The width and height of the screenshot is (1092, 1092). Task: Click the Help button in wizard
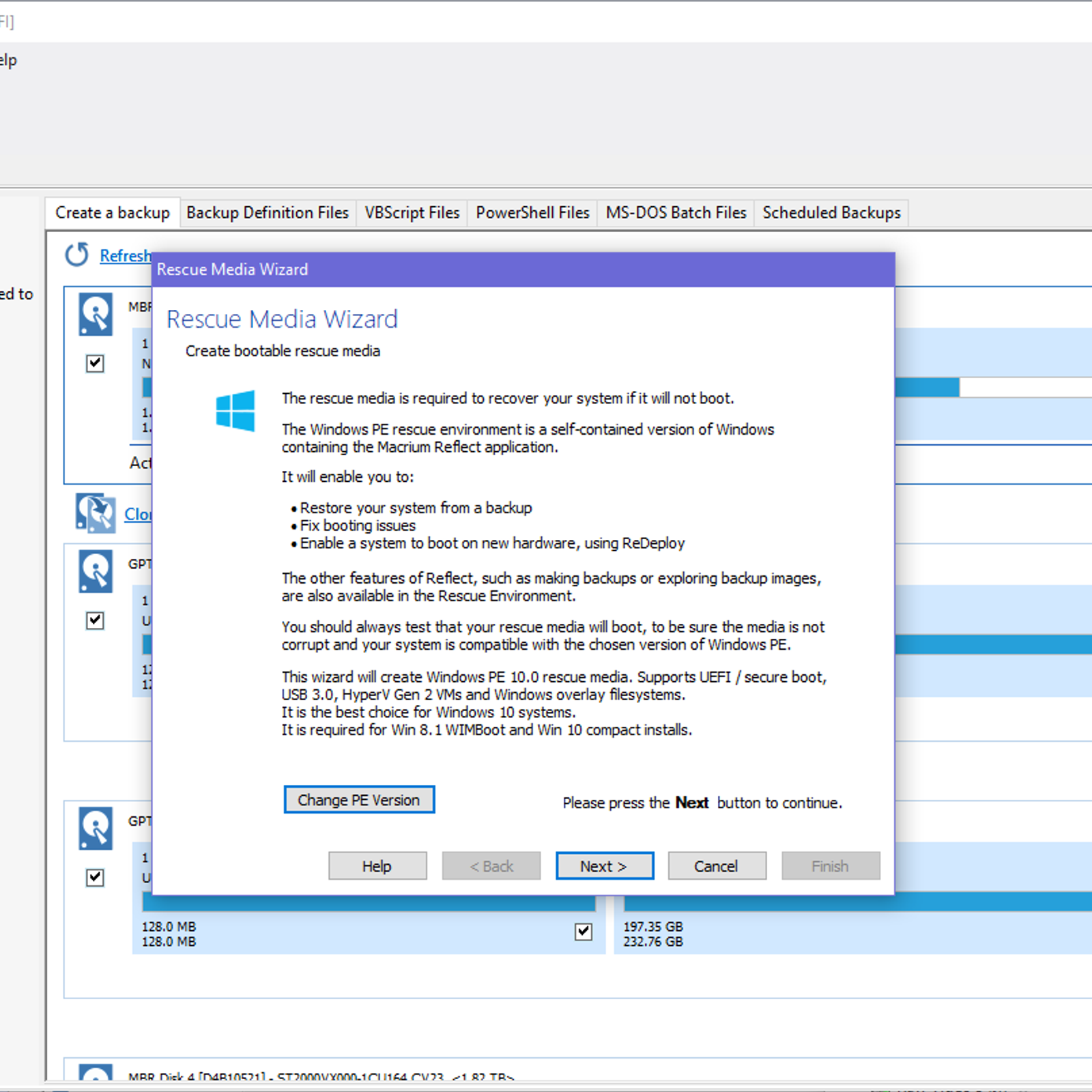(377, 866)
